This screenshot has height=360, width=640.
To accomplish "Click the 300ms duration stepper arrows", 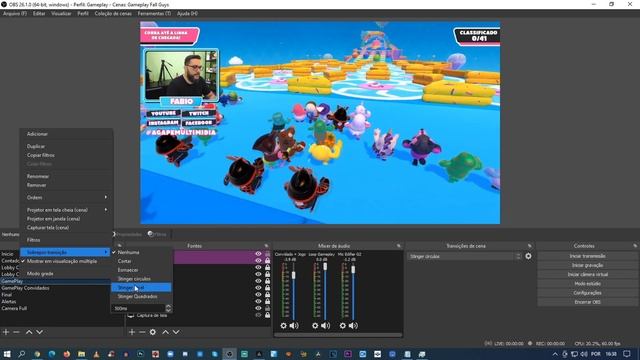I will 168,309.
